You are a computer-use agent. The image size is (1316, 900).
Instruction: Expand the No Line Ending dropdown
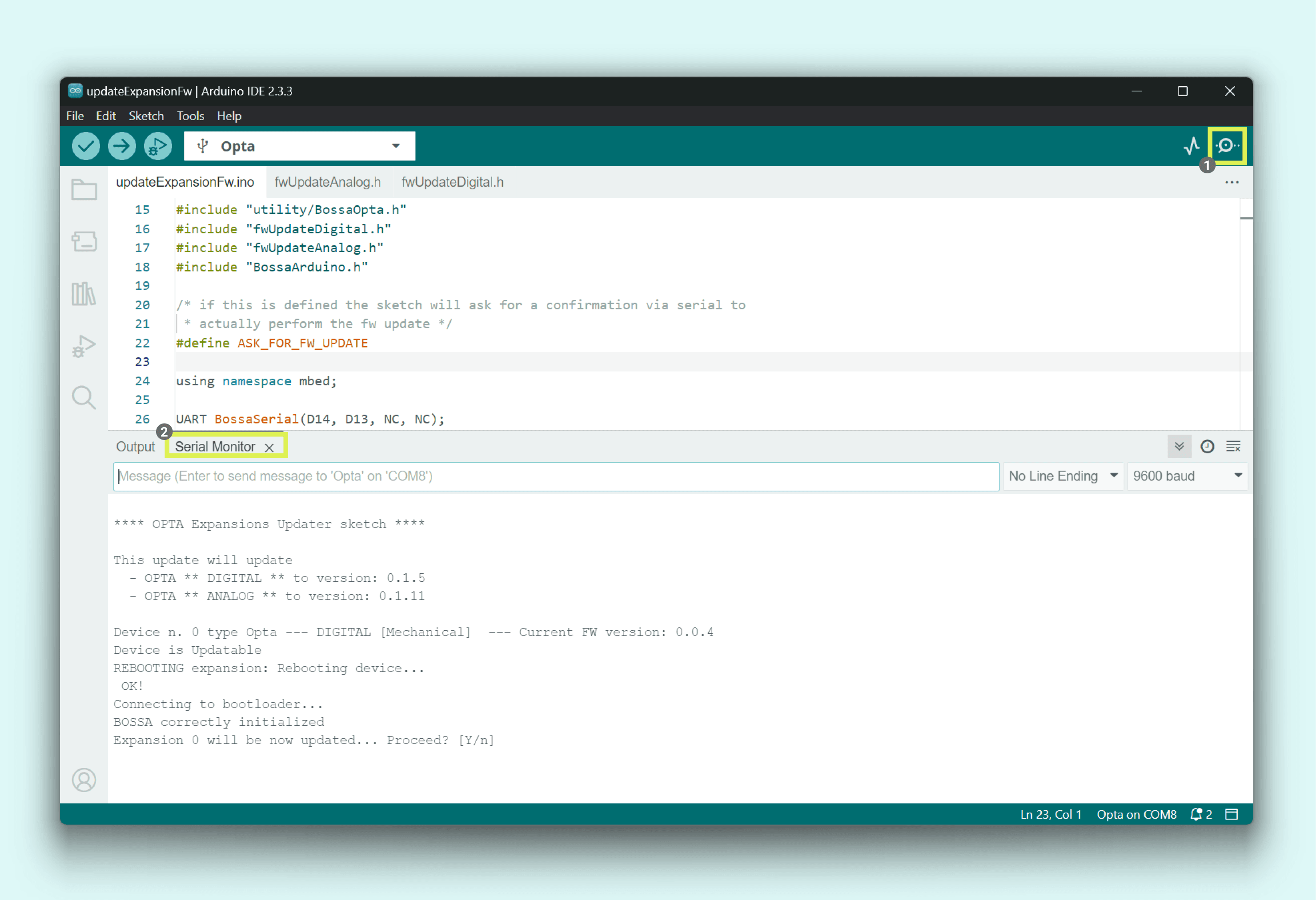click(1062, 476)
